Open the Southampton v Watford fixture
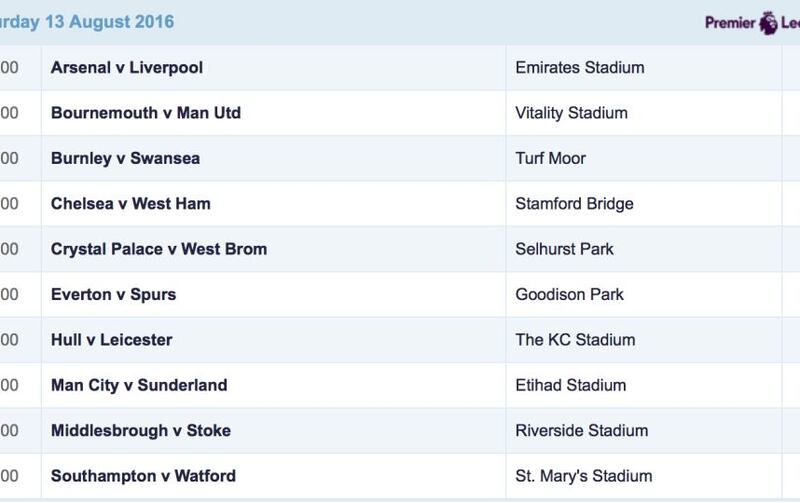The image size is (800, 503). [x=143, y=476]
